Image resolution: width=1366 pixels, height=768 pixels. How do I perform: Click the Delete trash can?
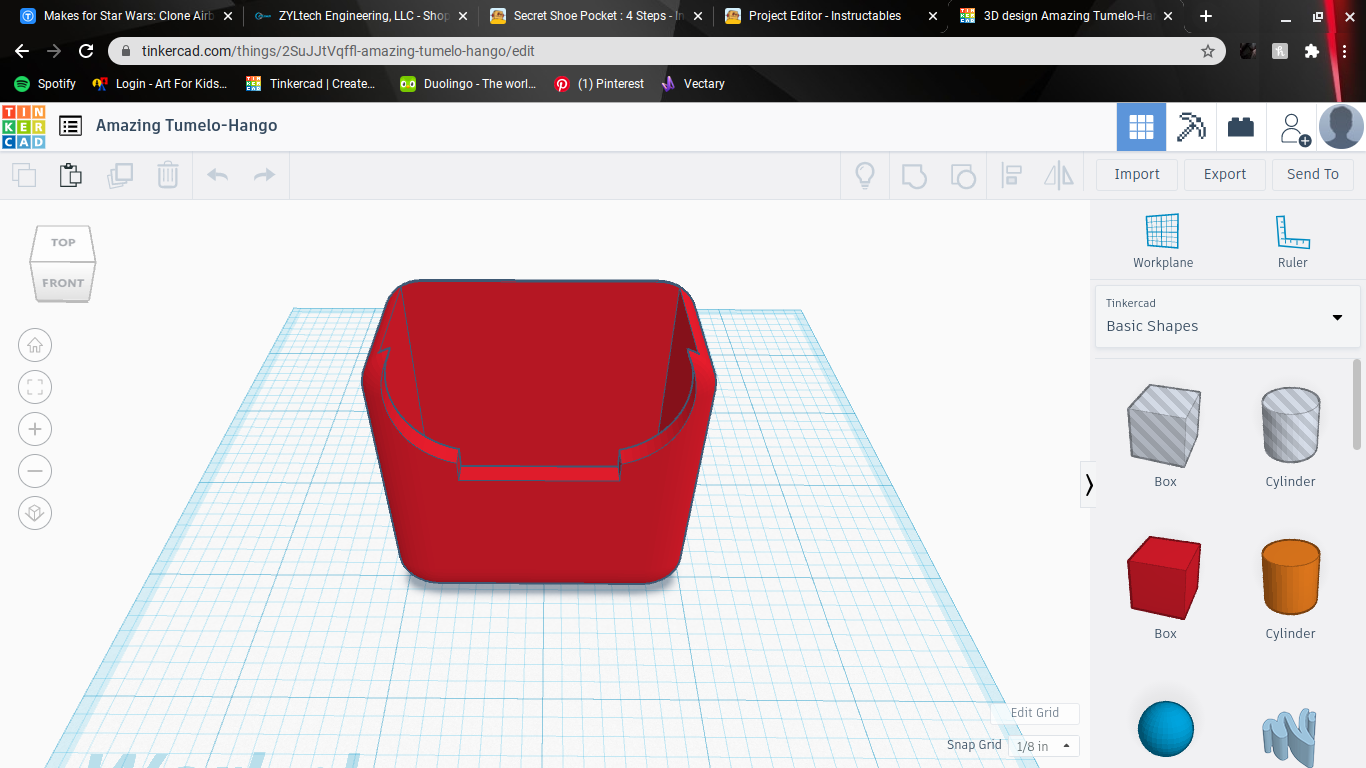pos(168,175)
